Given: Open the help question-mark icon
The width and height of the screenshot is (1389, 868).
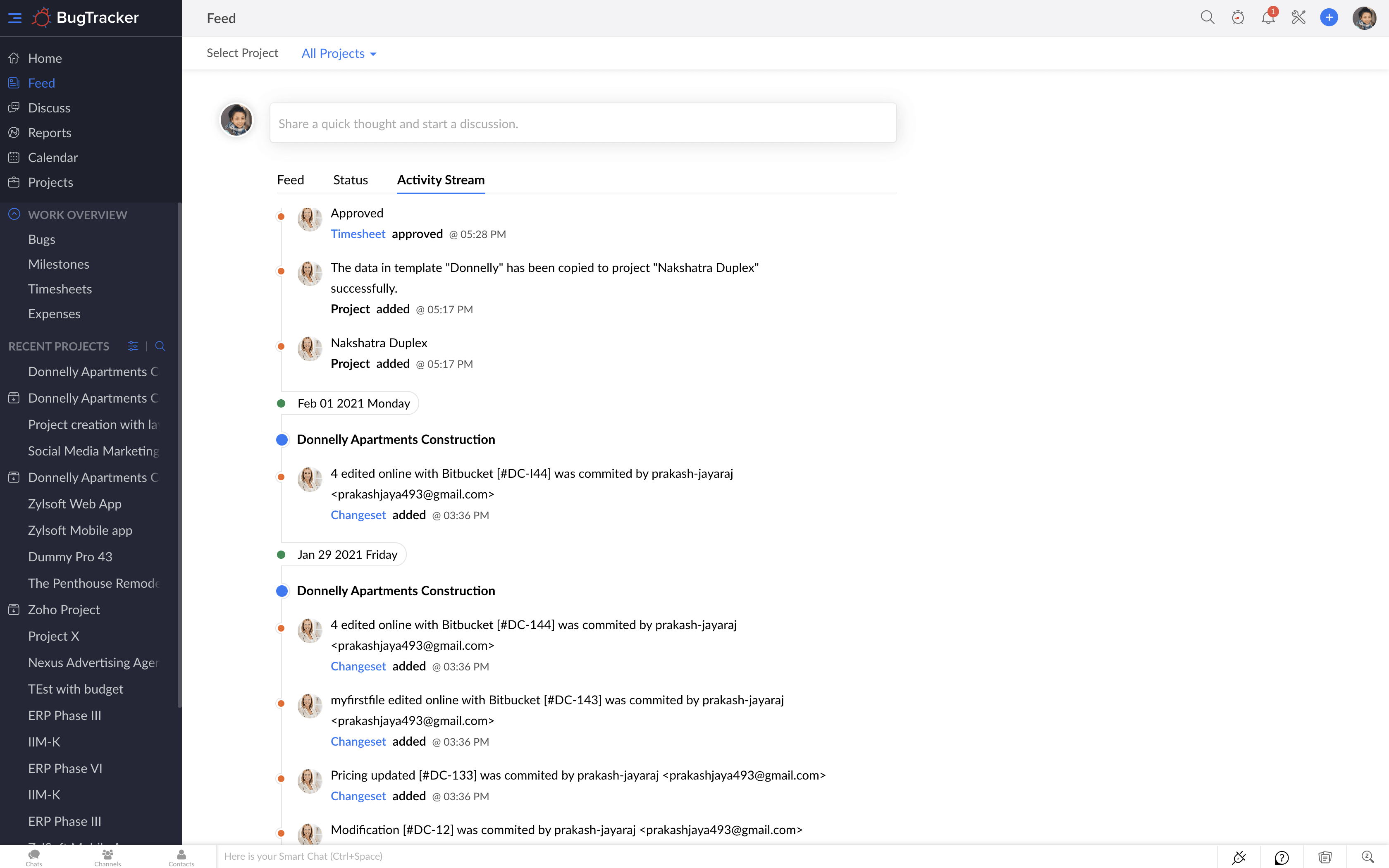Looking at the screenshot, I should click(1281, 858).
